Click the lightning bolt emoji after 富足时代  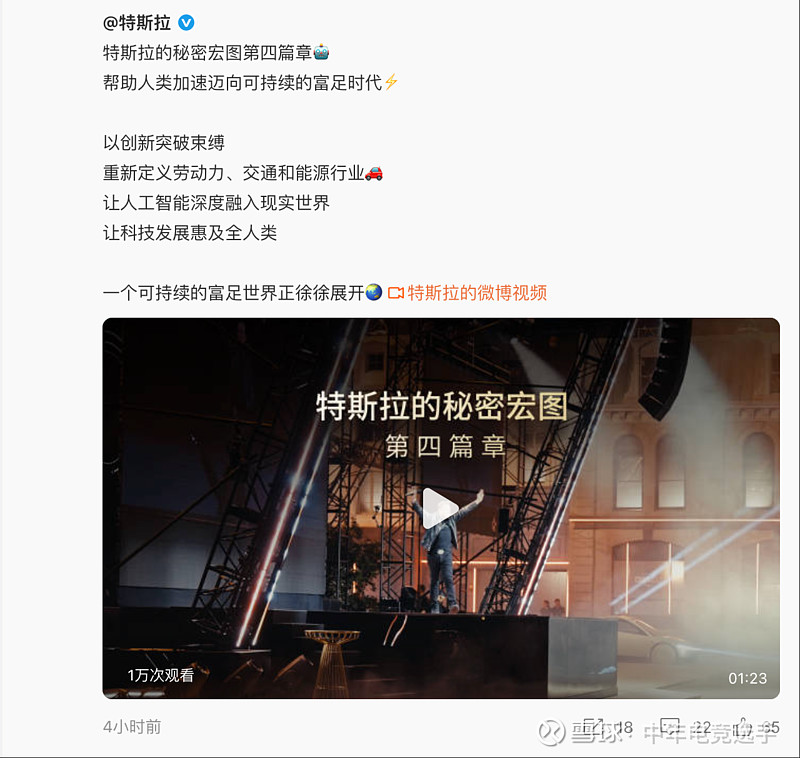[391, 82]
